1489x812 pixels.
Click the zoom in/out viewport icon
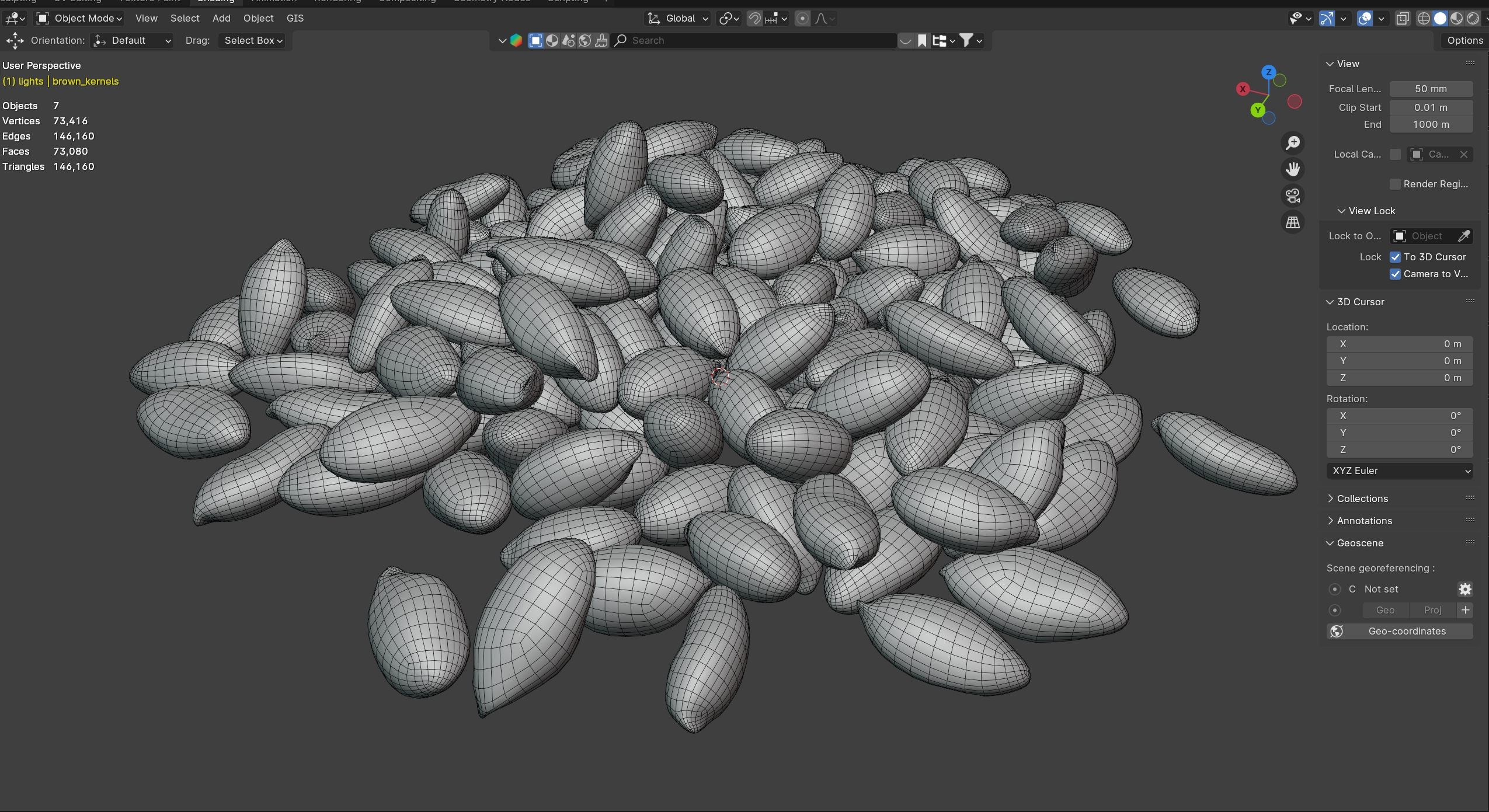coord(1293,142)
